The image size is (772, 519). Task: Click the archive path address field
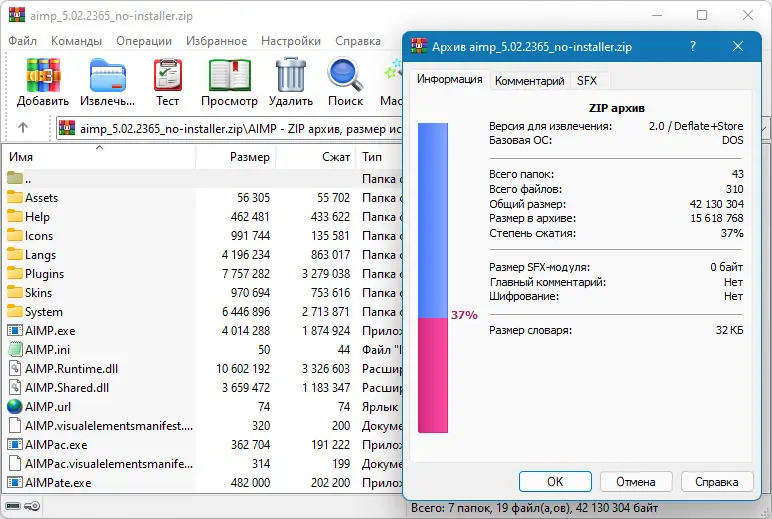(230, 129)
